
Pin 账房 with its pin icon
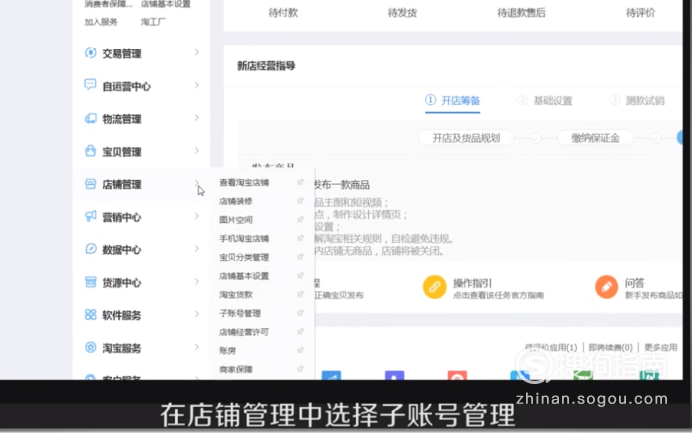300,350
